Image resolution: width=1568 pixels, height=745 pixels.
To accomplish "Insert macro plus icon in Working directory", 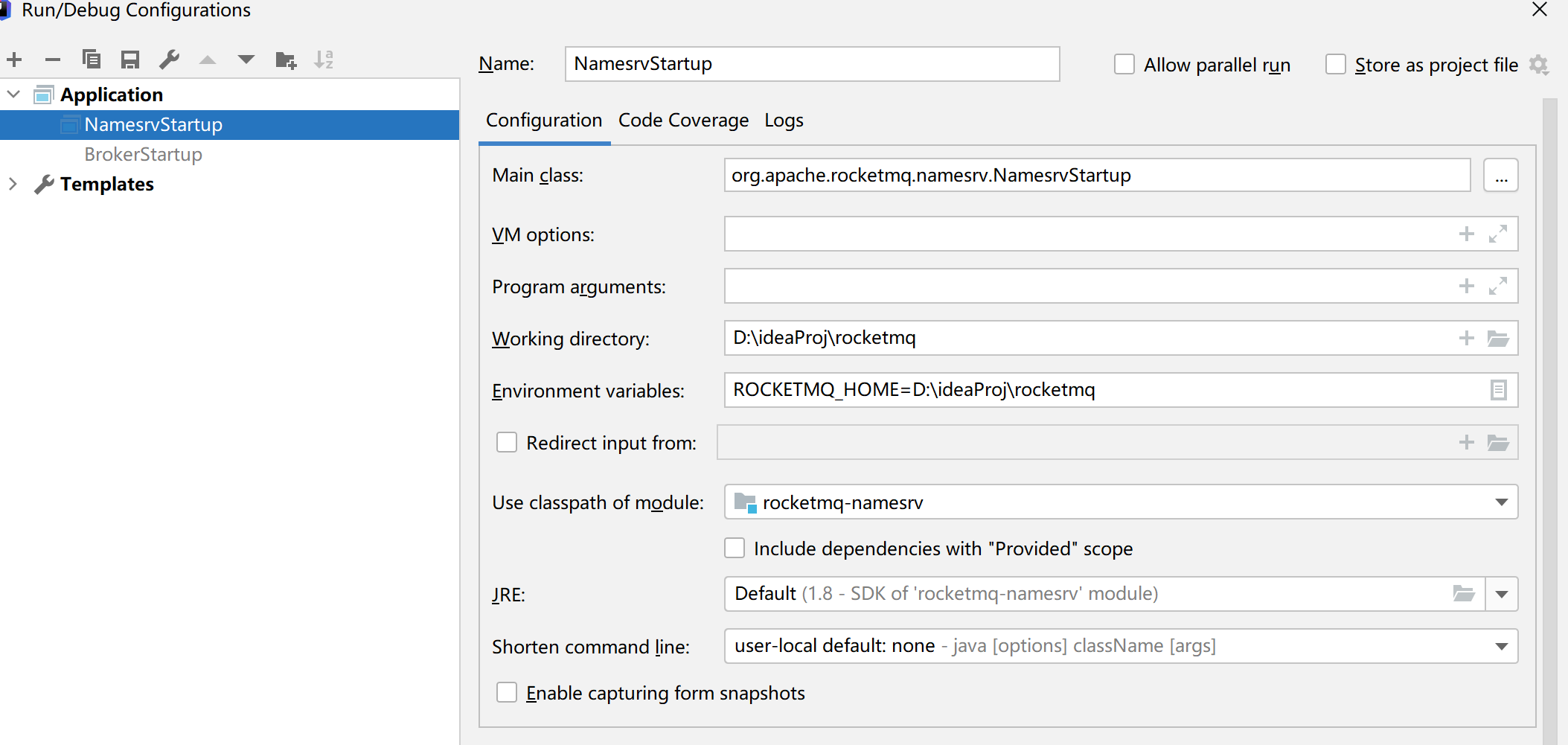I will pyautogui.click(x=1467, y=338).
